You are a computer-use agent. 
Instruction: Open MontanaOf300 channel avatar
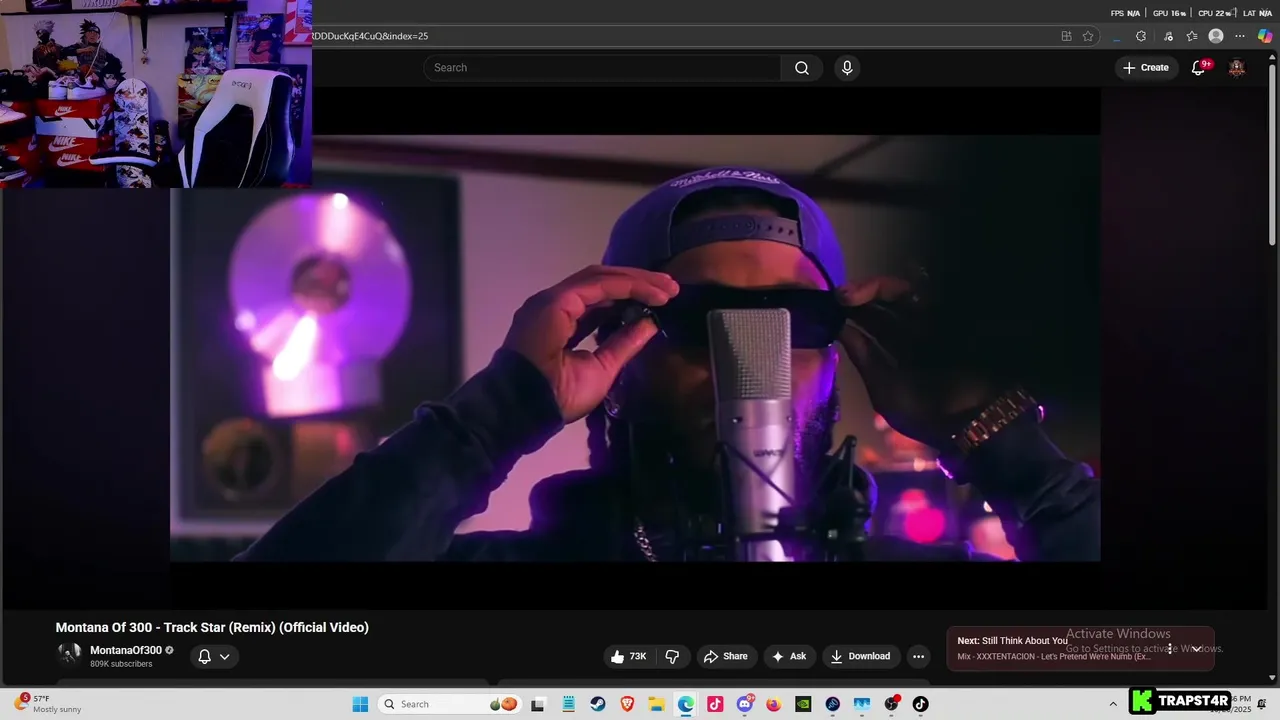tap(69, 655)
